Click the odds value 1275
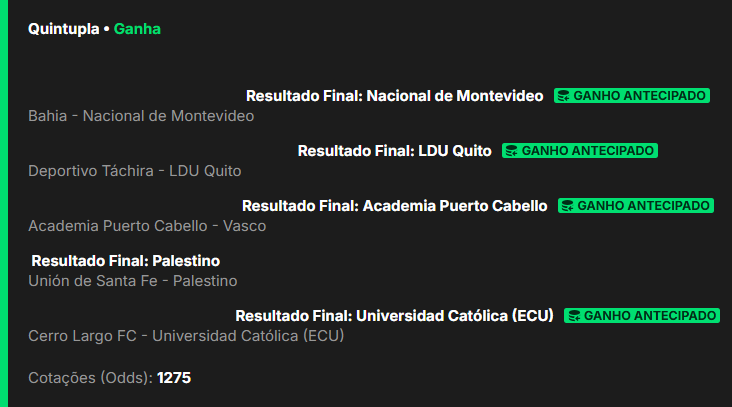The width and height of the screenshot is (732, 407). (174, 378)
